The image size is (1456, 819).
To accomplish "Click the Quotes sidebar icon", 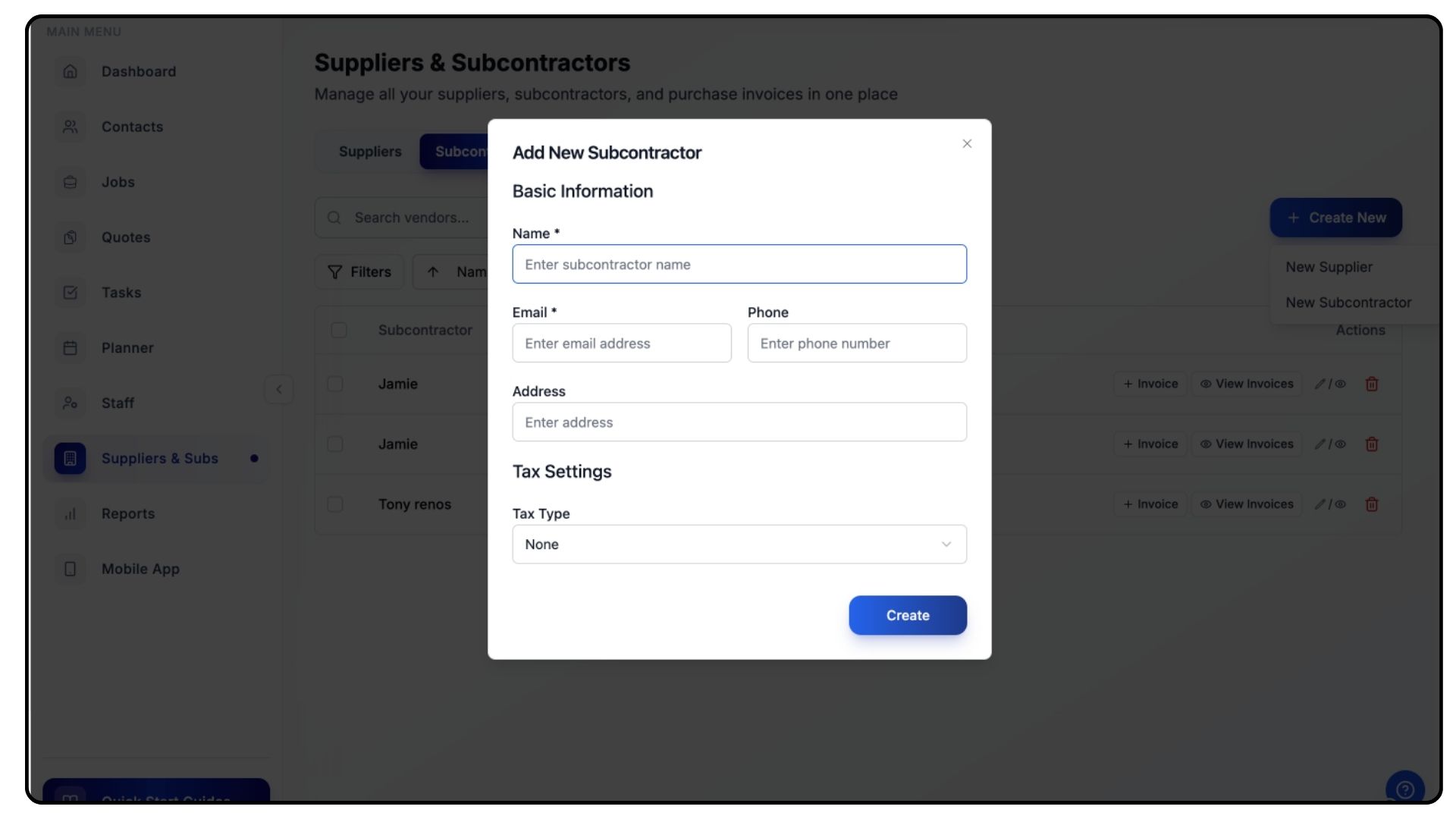I will click(71, 237).
